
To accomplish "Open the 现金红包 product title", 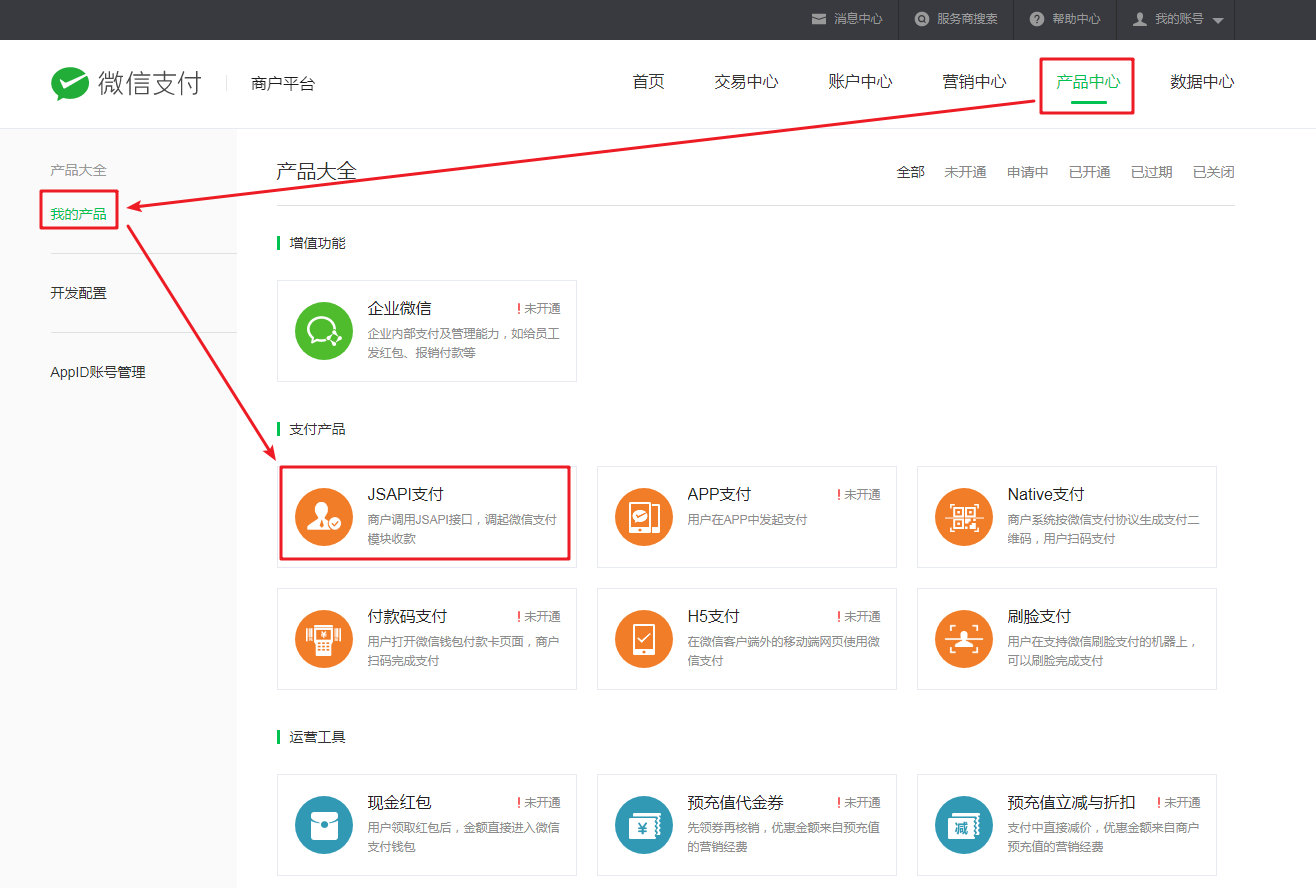I will (400, 802).
